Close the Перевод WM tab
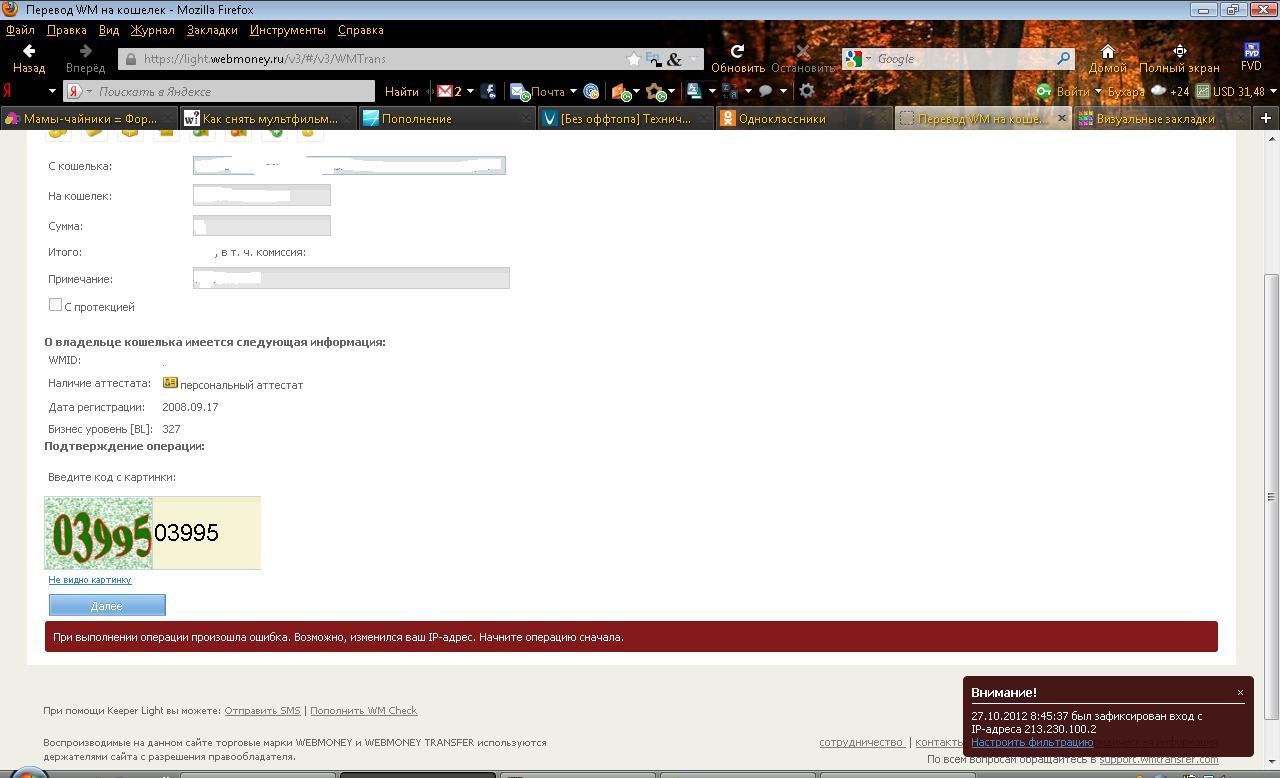 click(x=1062, y=118)
